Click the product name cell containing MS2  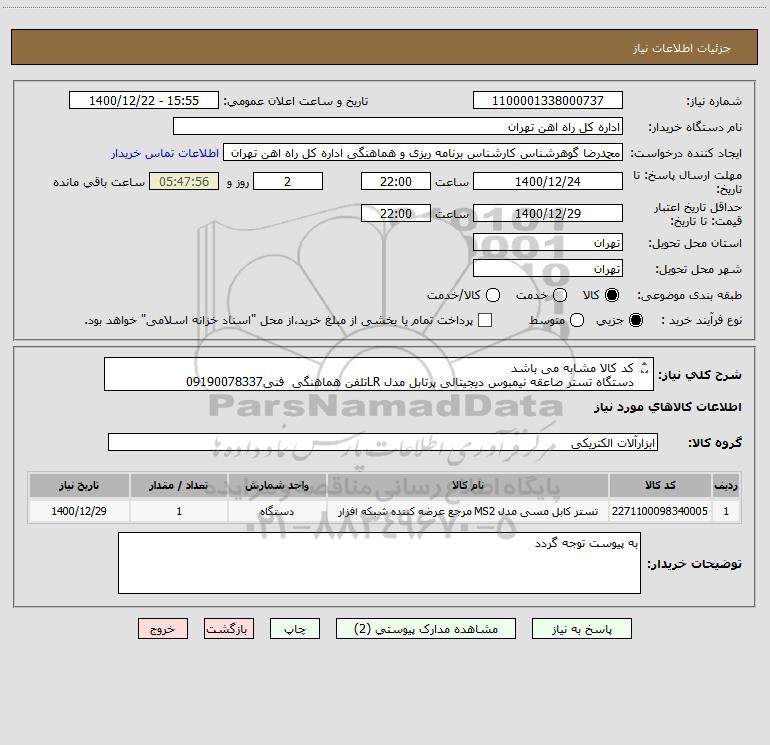(x=468, y=511)
